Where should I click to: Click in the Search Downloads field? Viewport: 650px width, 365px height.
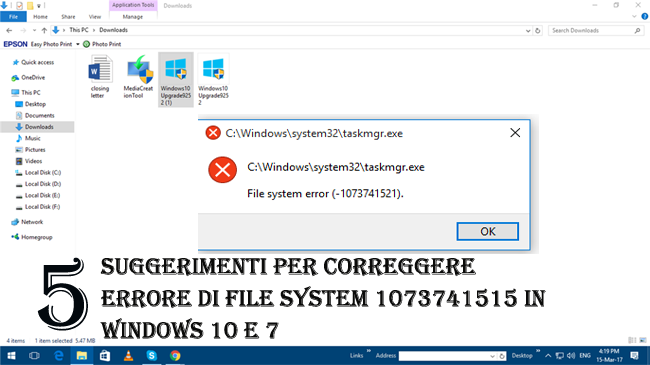(x=591, y=30)
